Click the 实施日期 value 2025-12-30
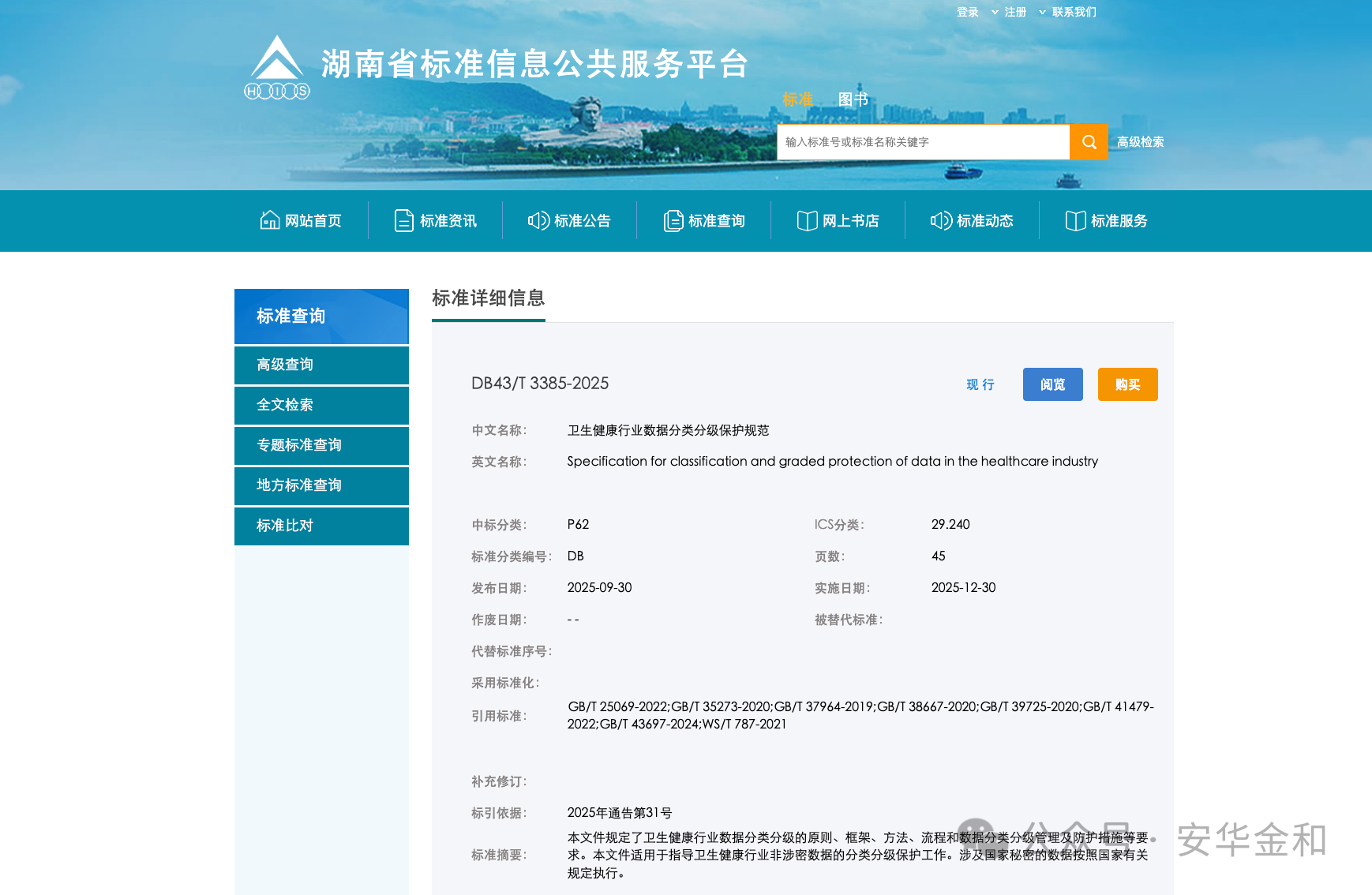The height and width of the screenshot is (895, 1372). coord(963,588)
